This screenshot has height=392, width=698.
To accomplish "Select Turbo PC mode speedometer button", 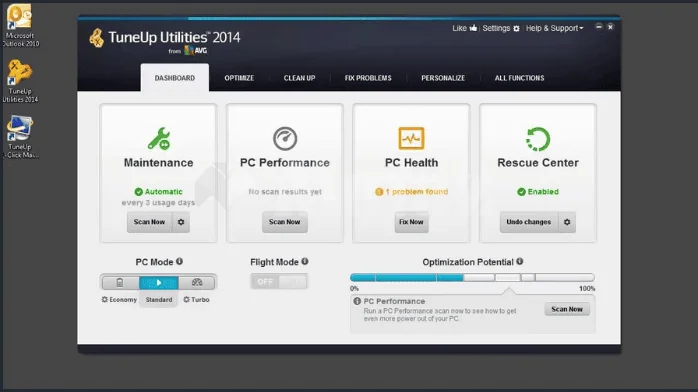I will click(x=197, y=283).
